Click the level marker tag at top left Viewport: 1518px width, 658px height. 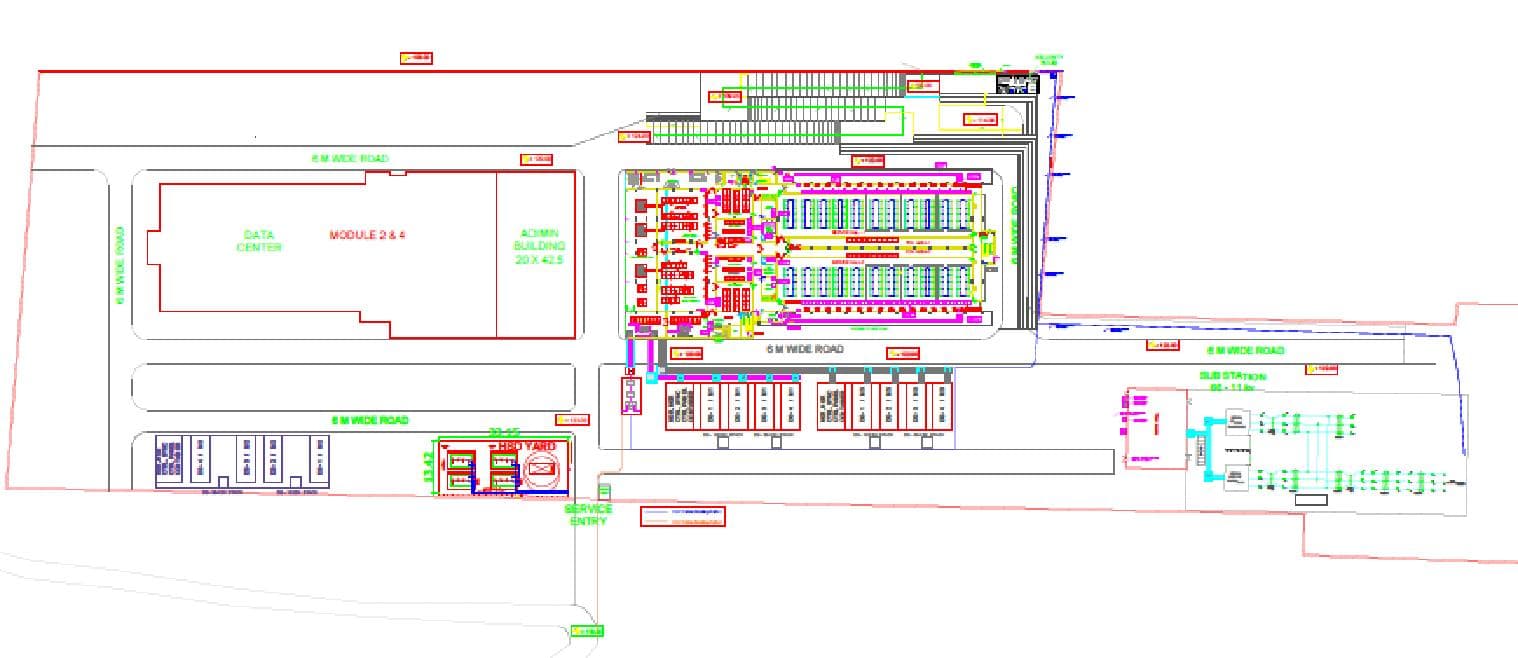416,58
